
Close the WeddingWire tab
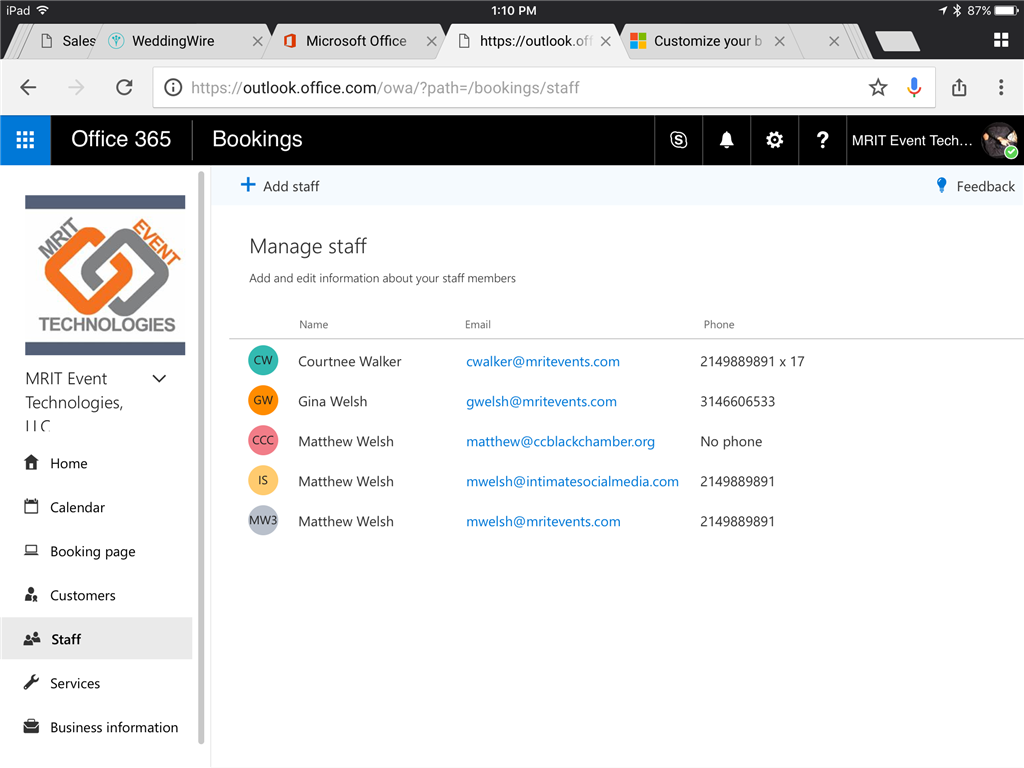pyautogui.click(x=257, y=41)
